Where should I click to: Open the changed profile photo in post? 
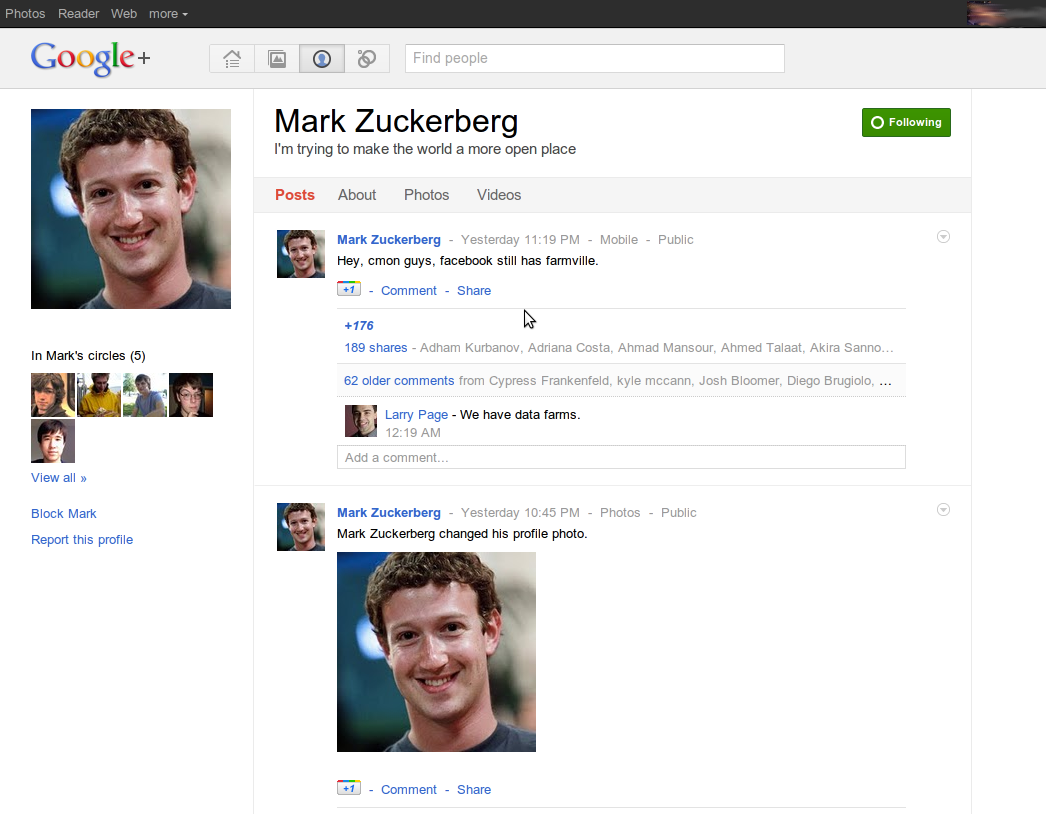pyautogui.click(x=436, y=652)
